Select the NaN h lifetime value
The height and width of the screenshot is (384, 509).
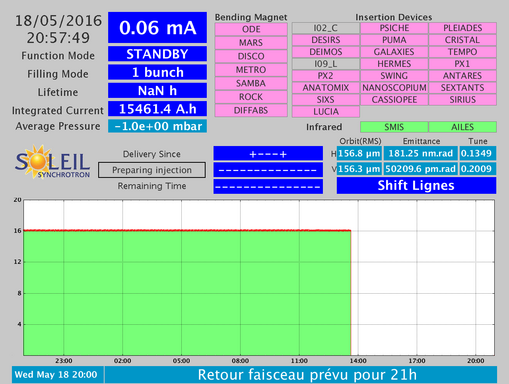157,91
